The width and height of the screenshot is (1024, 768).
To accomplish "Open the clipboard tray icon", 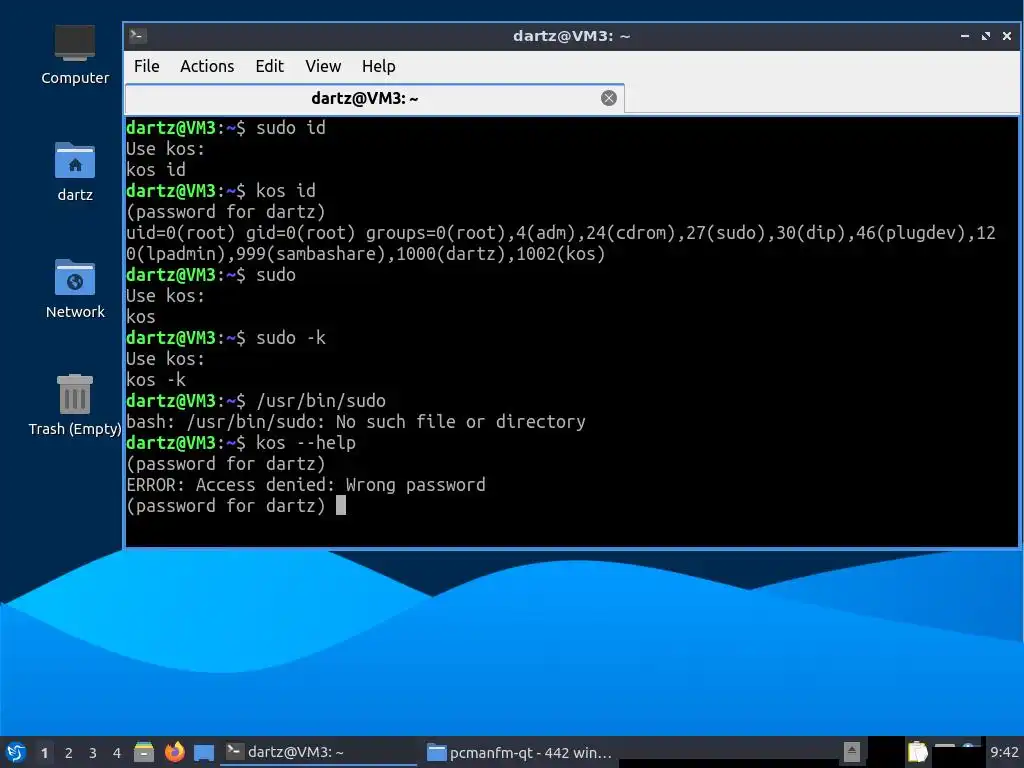I will pos(918,752).
